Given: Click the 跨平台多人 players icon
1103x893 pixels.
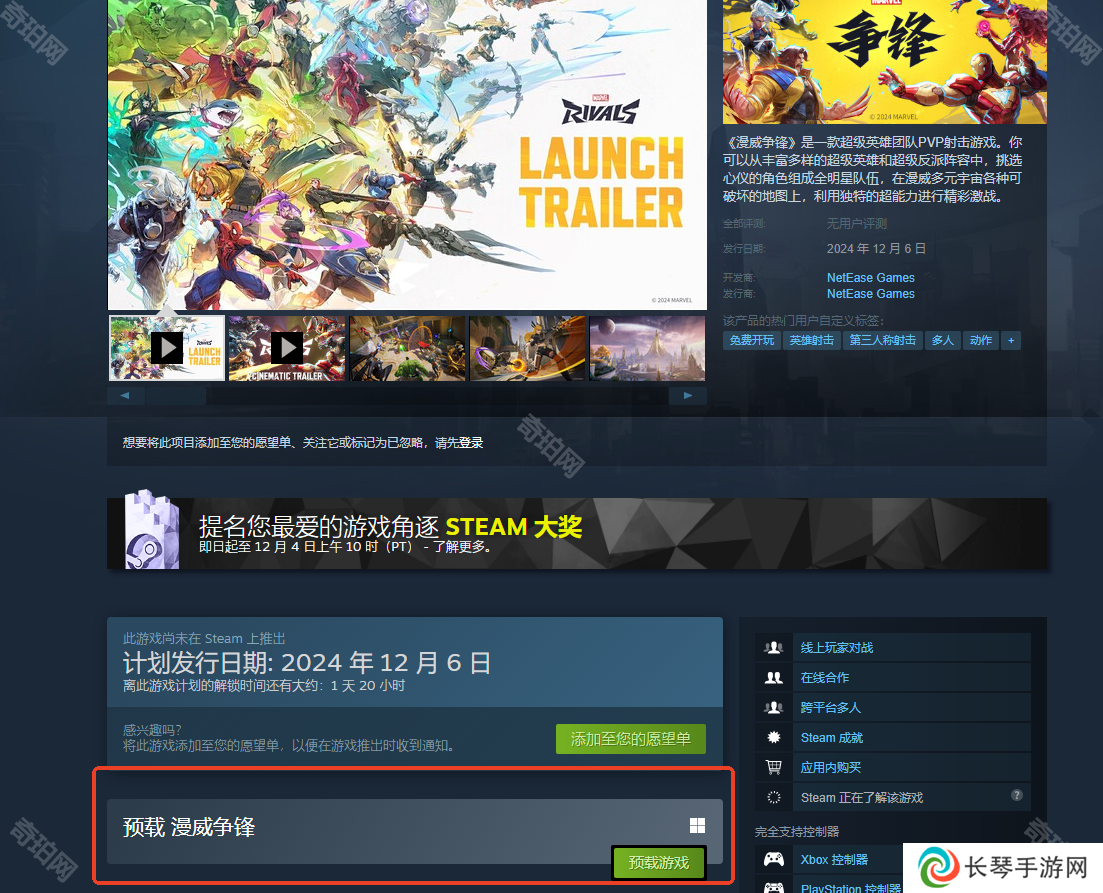Looking at the screenshot, I should (x=774, y=708).
